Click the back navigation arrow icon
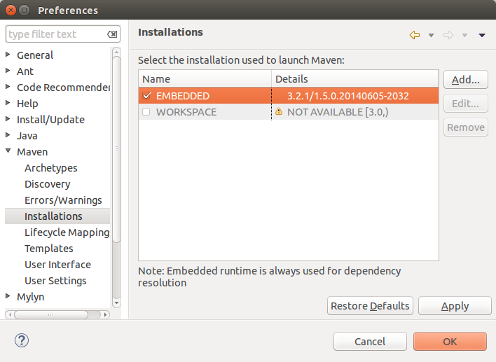 coord(415,35)
